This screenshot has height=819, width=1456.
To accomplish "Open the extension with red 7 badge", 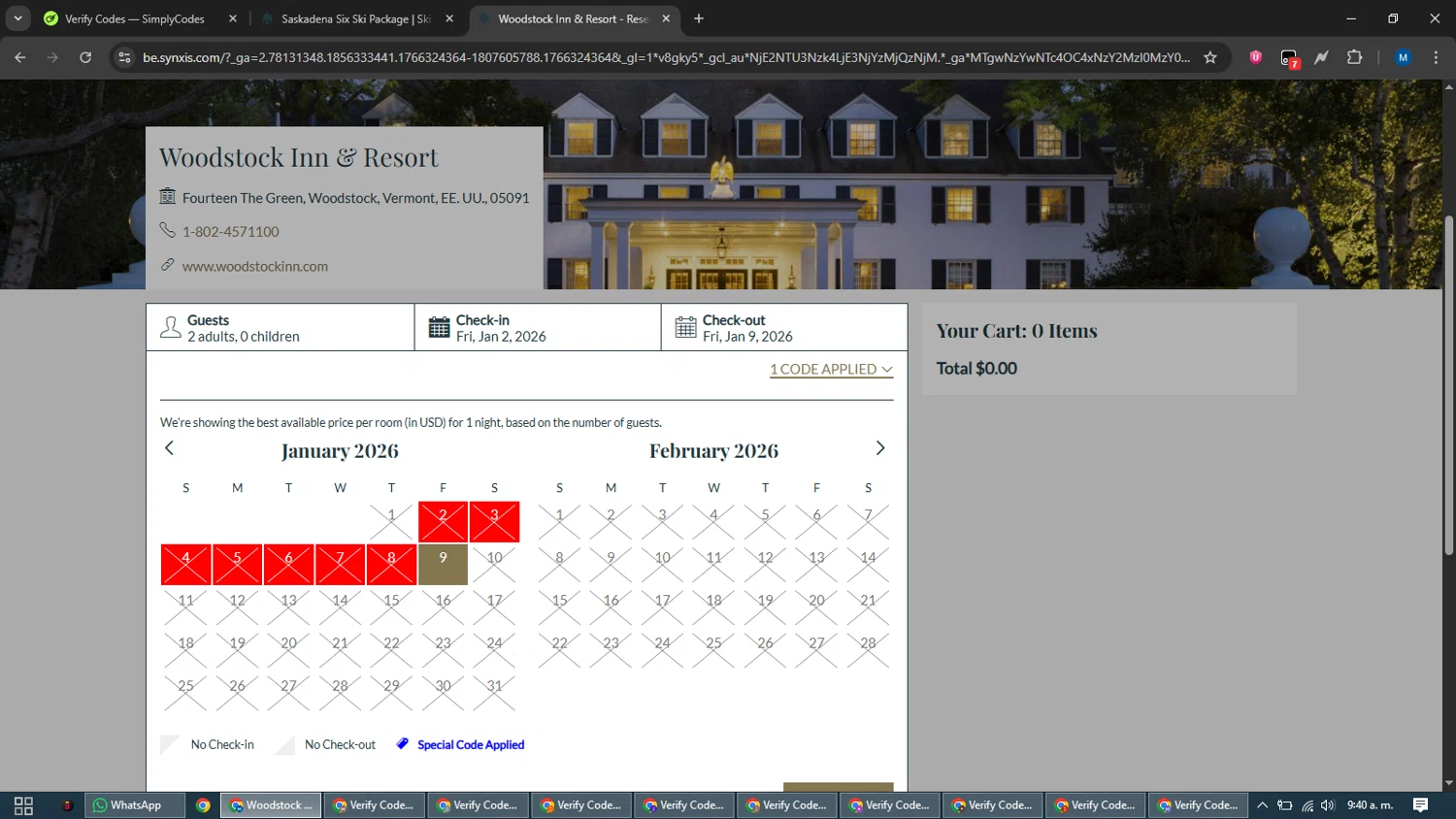I will point(1289,58).
